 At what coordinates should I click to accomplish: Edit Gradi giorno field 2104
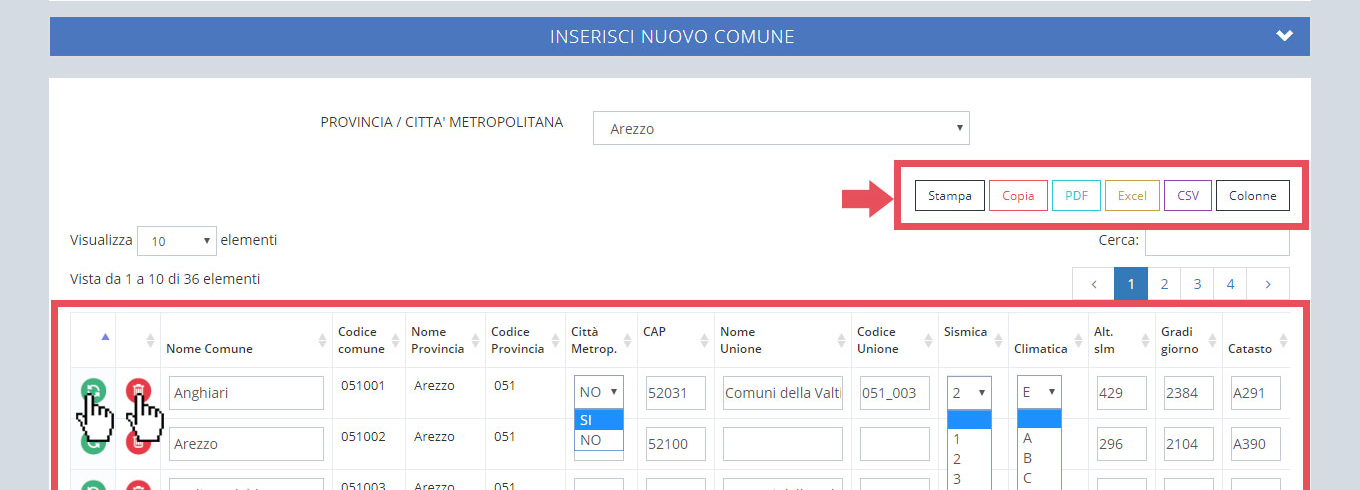coord(1188,443)
